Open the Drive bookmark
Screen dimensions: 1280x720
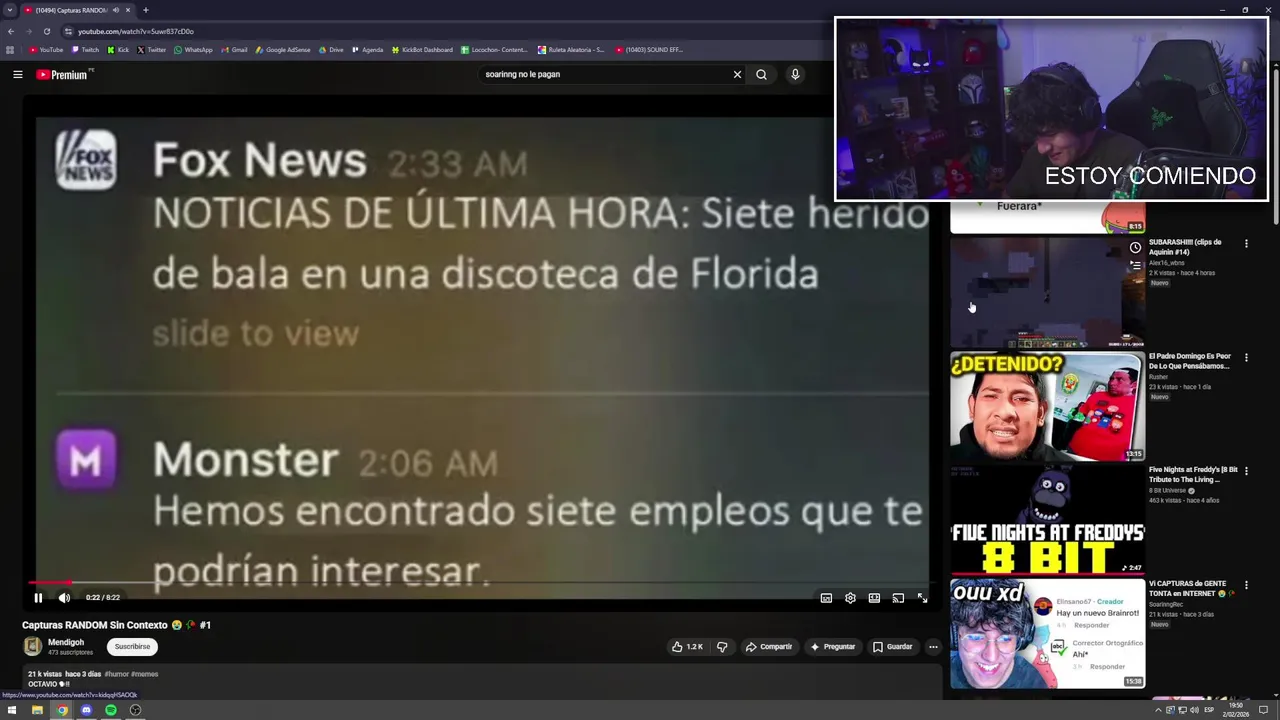[331, 49]
